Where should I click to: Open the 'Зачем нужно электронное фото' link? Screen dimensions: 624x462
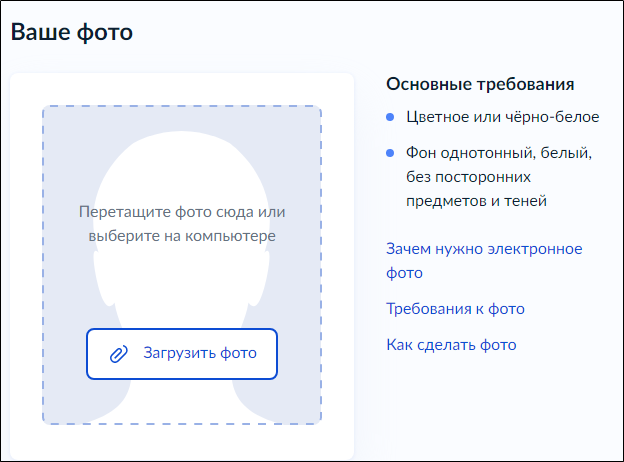point(484,249)
